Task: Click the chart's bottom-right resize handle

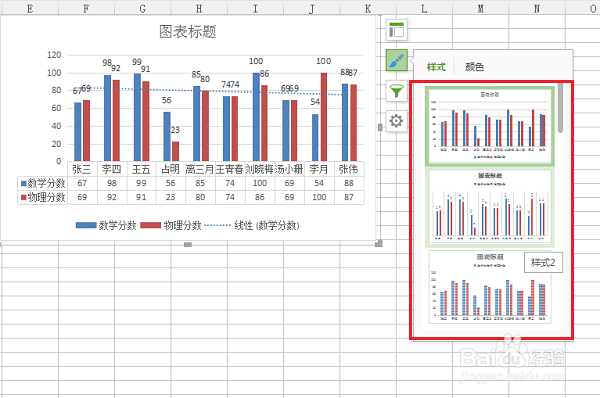Action: 378,243
